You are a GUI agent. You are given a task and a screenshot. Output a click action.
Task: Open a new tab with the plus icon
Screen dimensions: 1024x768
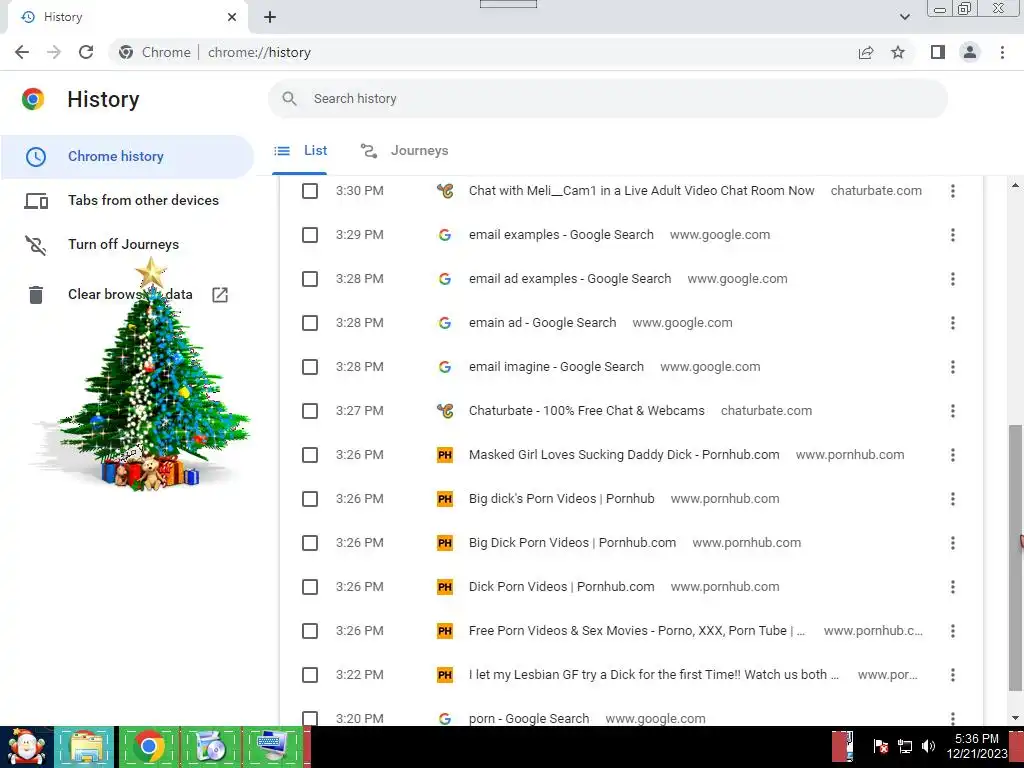pos(270,18)
